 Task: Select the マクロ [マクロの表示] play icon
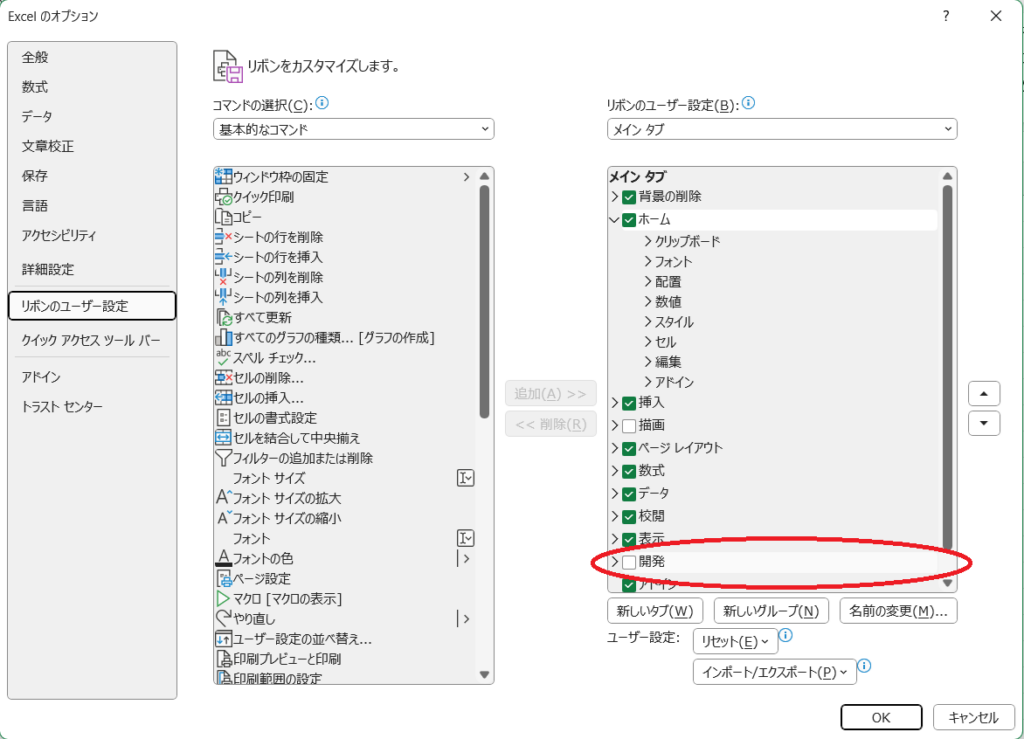[223, 598]
